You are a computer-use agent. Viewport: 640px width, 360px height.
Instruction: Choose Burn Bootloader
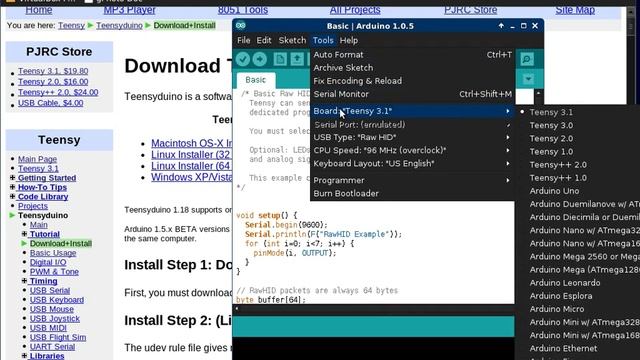[412, 193]
